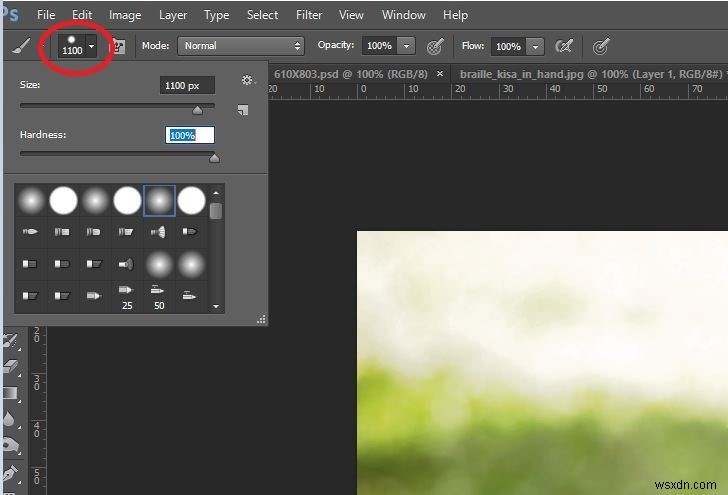Viewport: 728px width, 495px height.
Task: Open the blending Mode dropdown
Action: [241, 46]
